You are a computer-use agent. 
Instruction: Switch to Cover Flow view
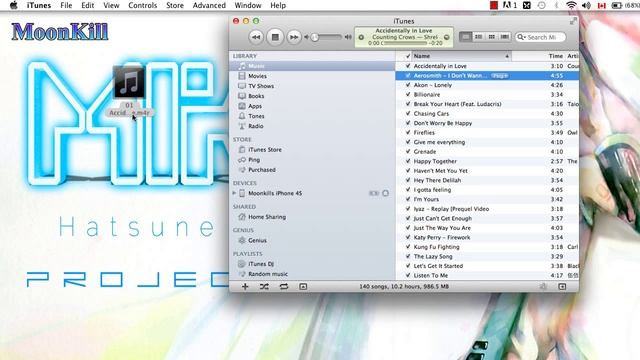click(x=504, y=37)
